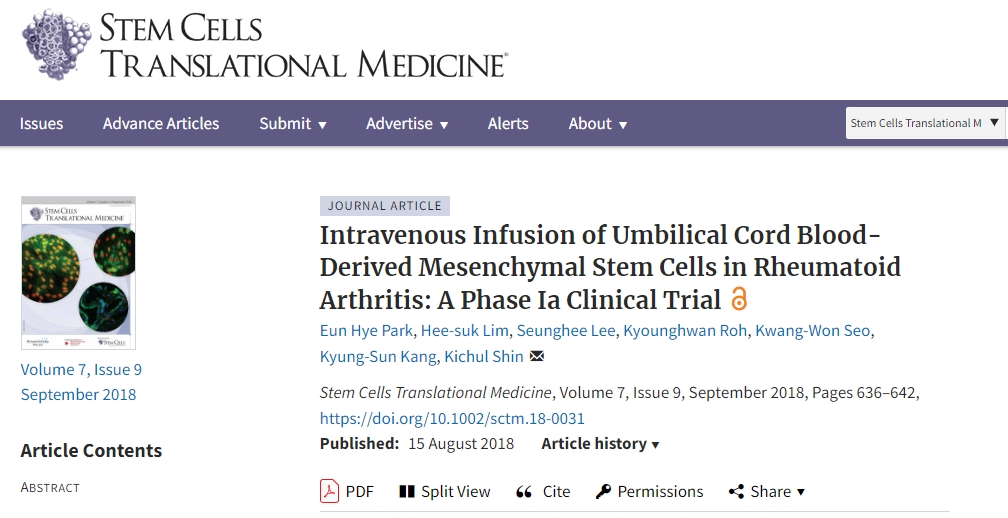Open the About dropdown menu
Screen dimensions: 1008x518
click(598, 124)
